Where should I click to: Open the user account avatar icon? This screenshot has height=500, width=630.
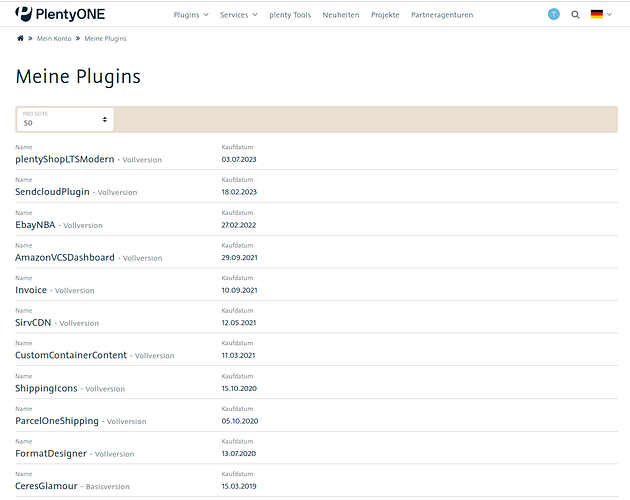[x=554, y=14]
